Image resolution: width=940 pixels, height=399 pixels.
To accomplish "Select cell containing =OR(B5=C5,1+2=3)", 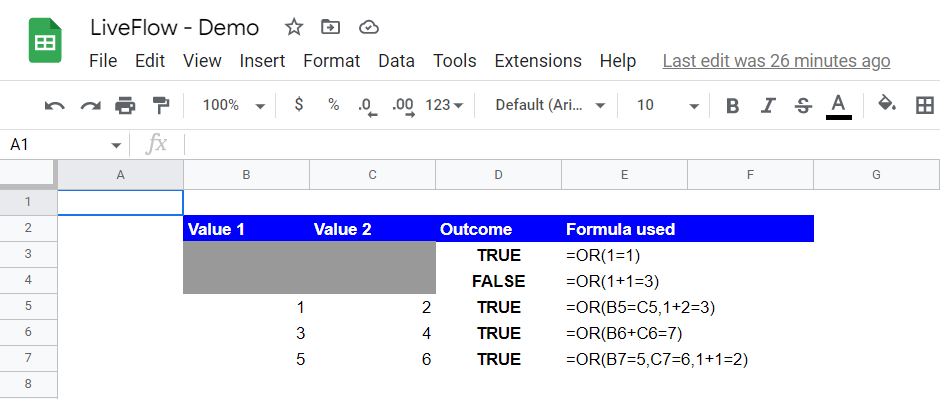I will pos(624,307).
